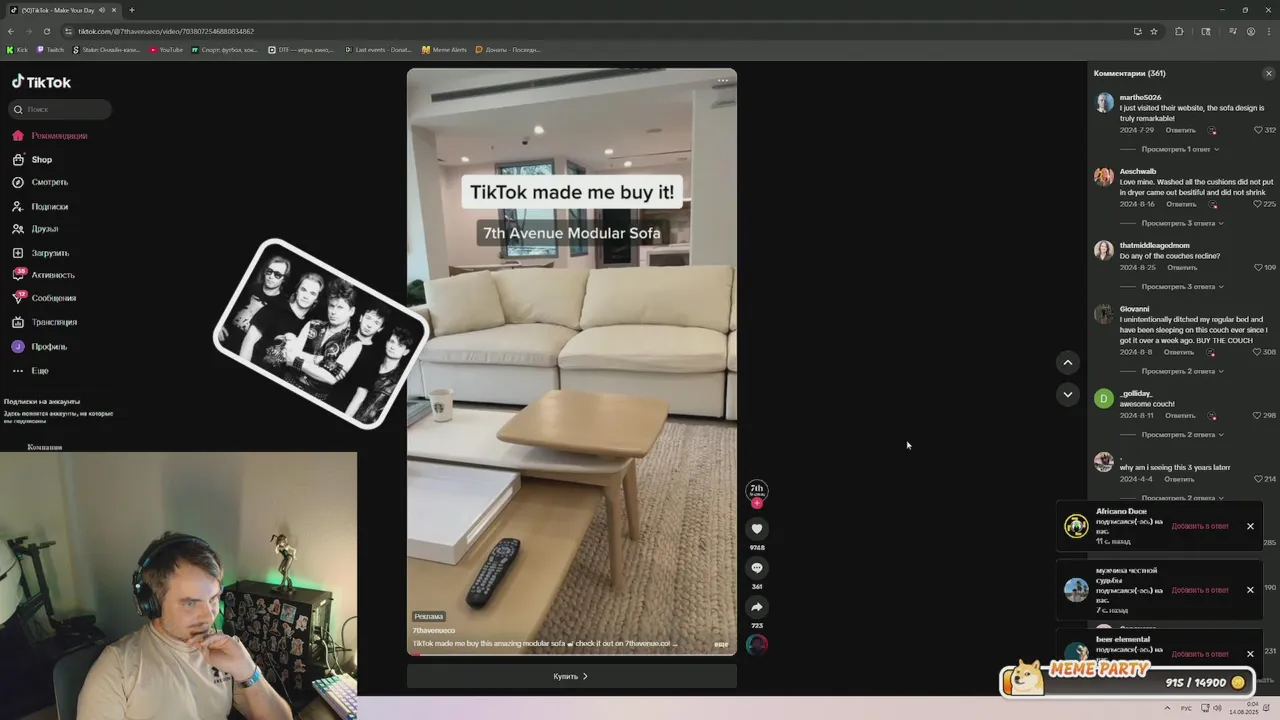Image resolution: width=1280 pixels, height=720 pixels.
Task: Reply to marthe5026's comment via Ответить
Action: (1180, 130)
